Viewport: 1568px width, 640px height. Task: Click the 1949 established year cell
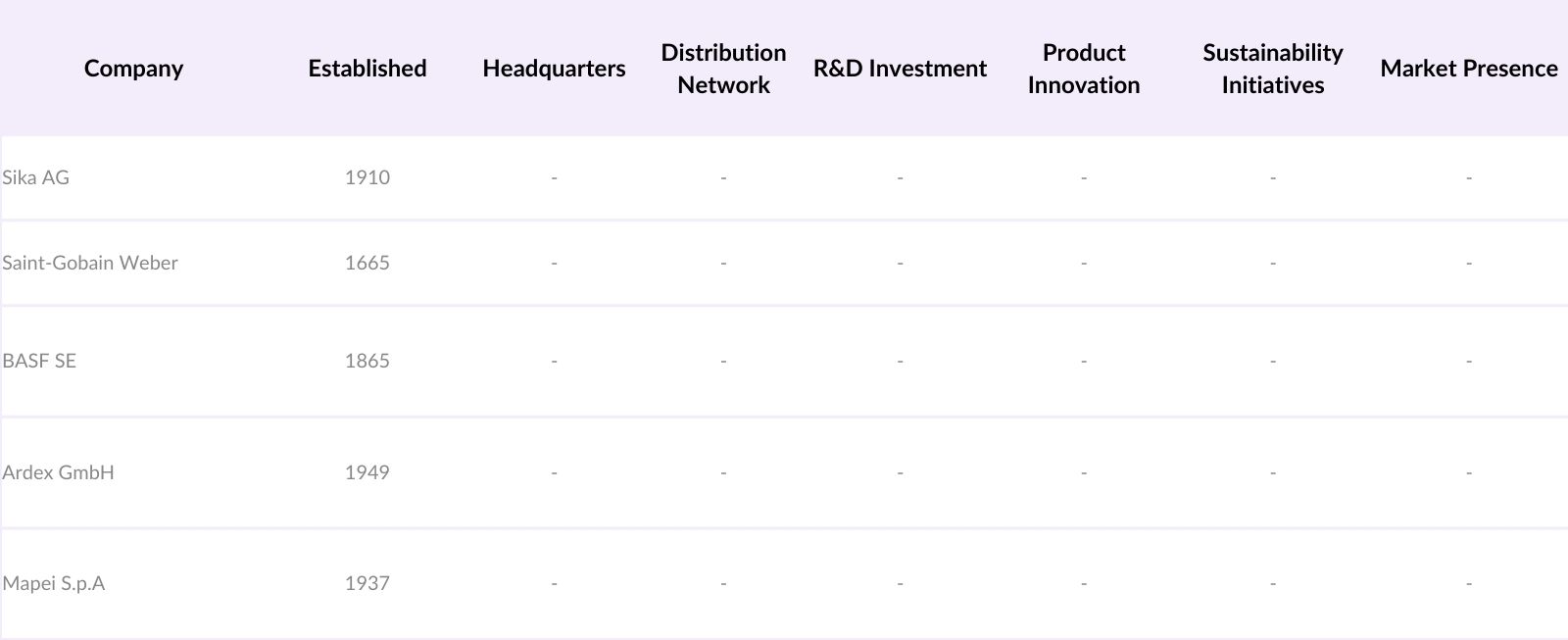367,472
